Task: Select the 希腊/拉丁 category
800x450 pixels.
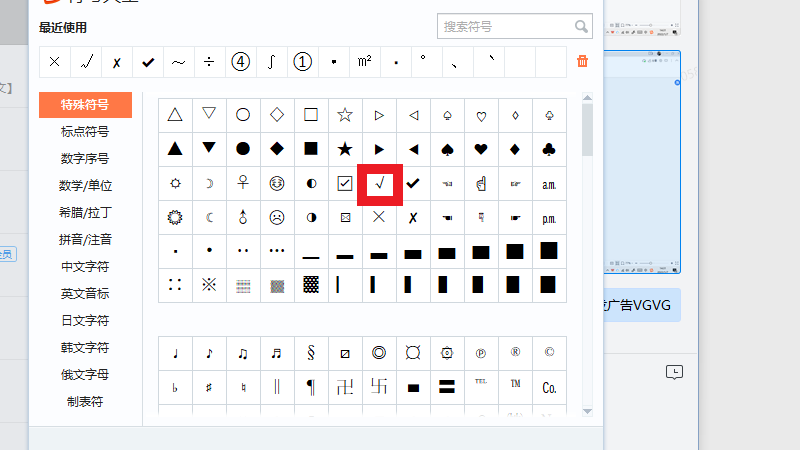Action: tap(85, 212)
